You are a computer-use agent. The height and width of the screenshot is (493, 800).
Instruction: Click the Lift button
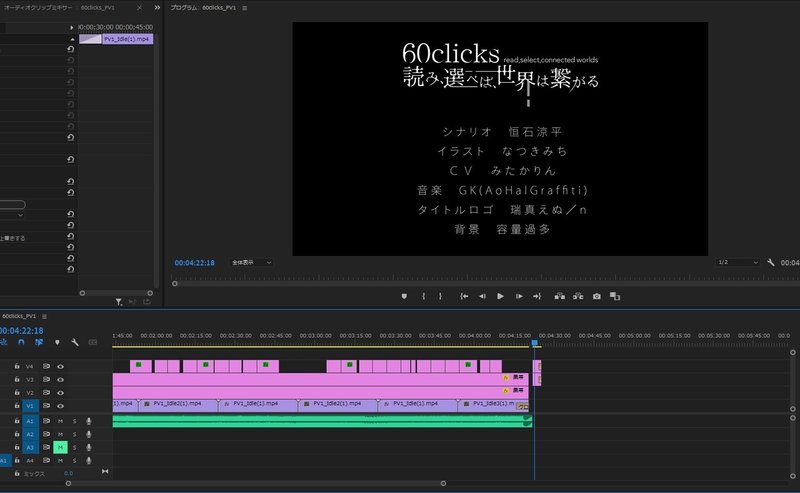point(560,296)
